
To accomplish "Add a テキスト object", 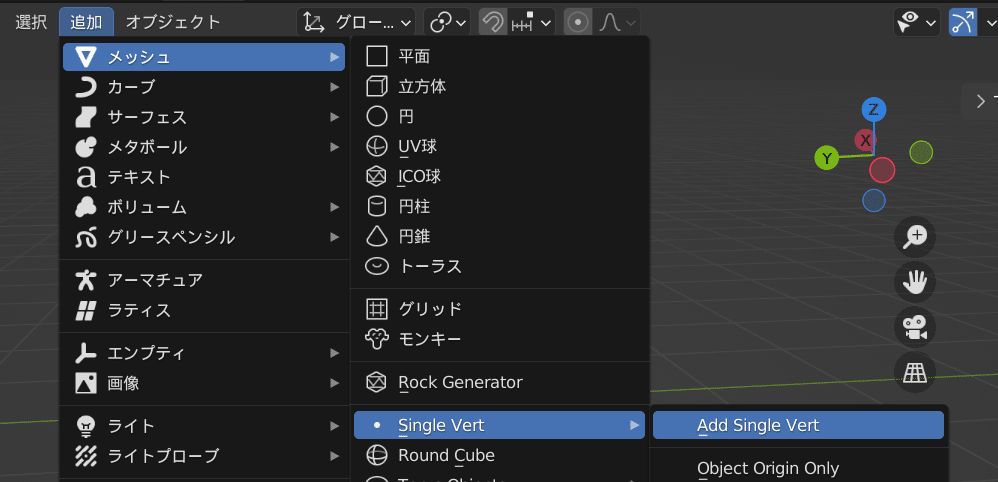I will coord(204,177).
